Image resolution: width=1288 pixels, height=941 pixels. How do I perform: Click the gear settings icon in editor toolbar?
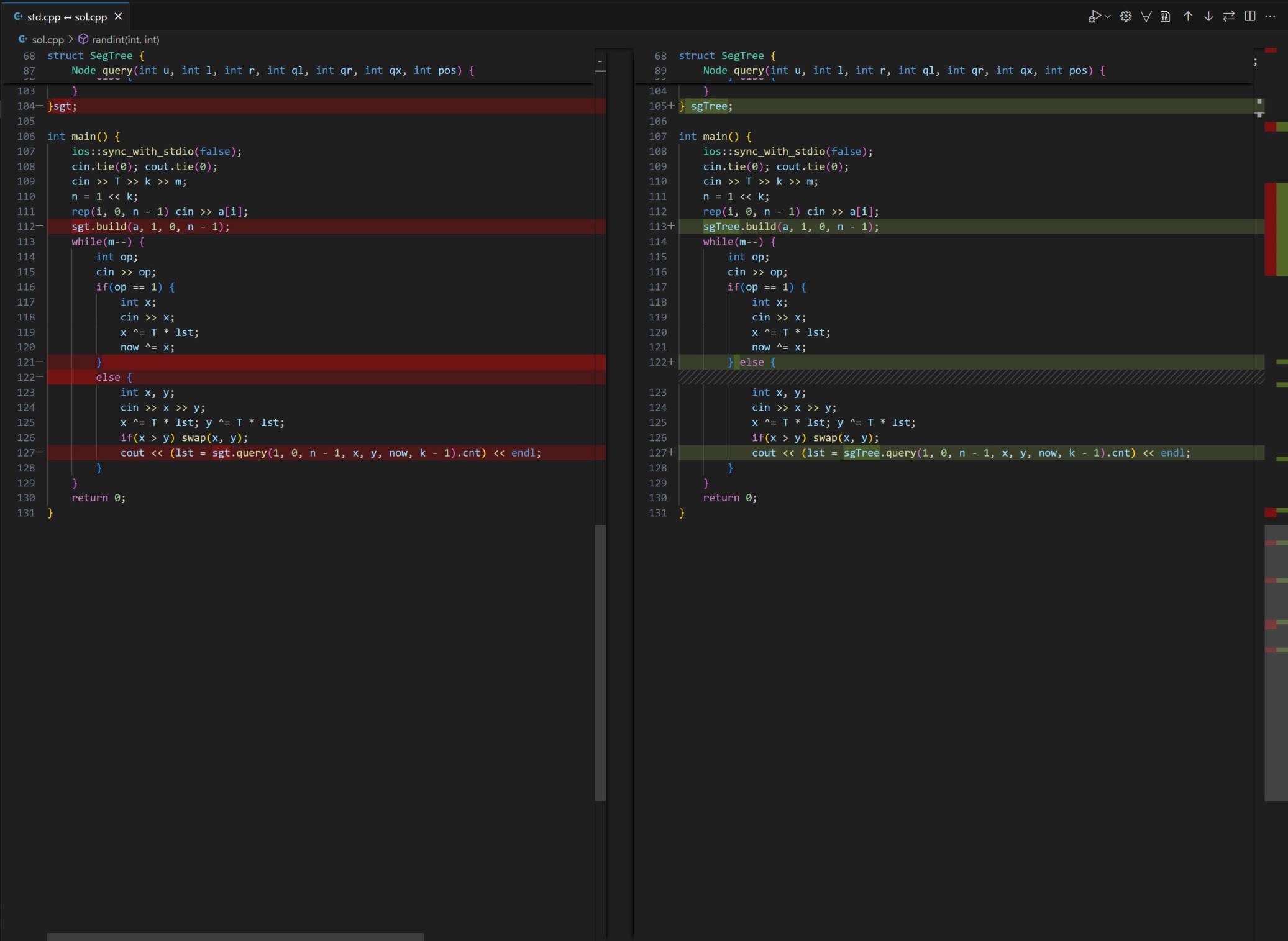tap(1125, 17)
